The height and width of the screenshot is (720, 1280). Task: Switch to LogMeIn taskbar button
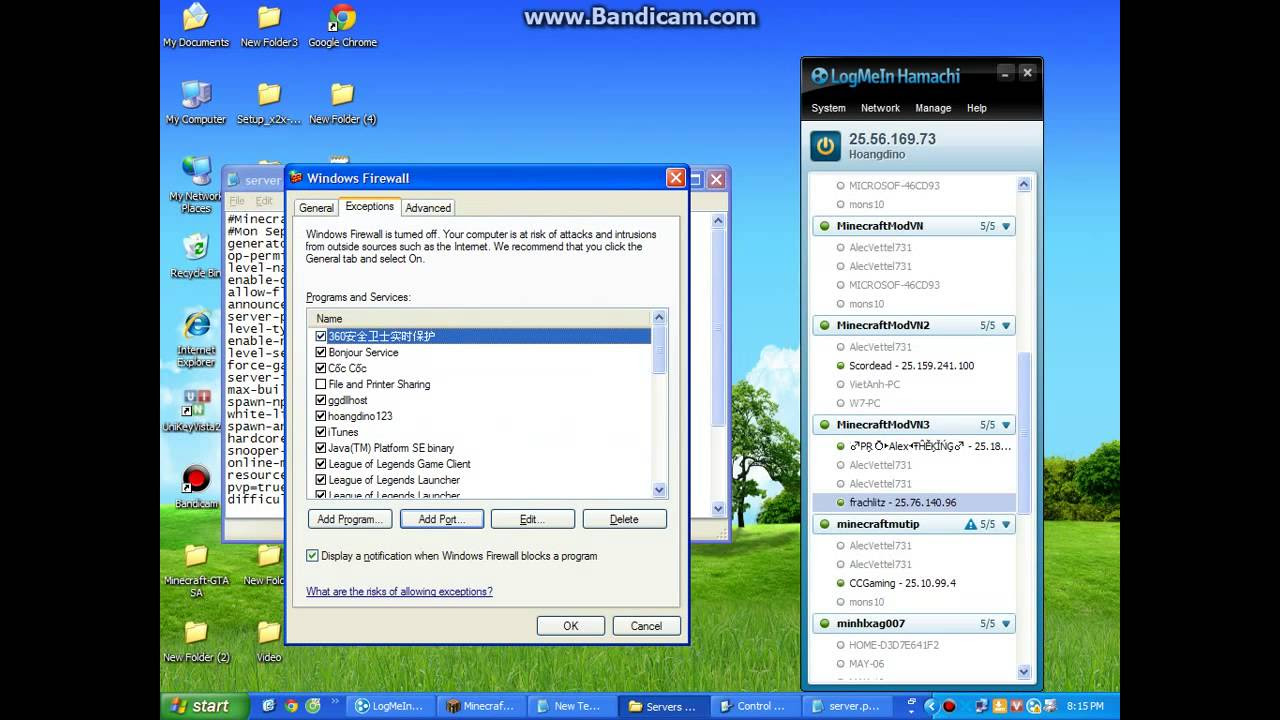click(x=389, y=706)
